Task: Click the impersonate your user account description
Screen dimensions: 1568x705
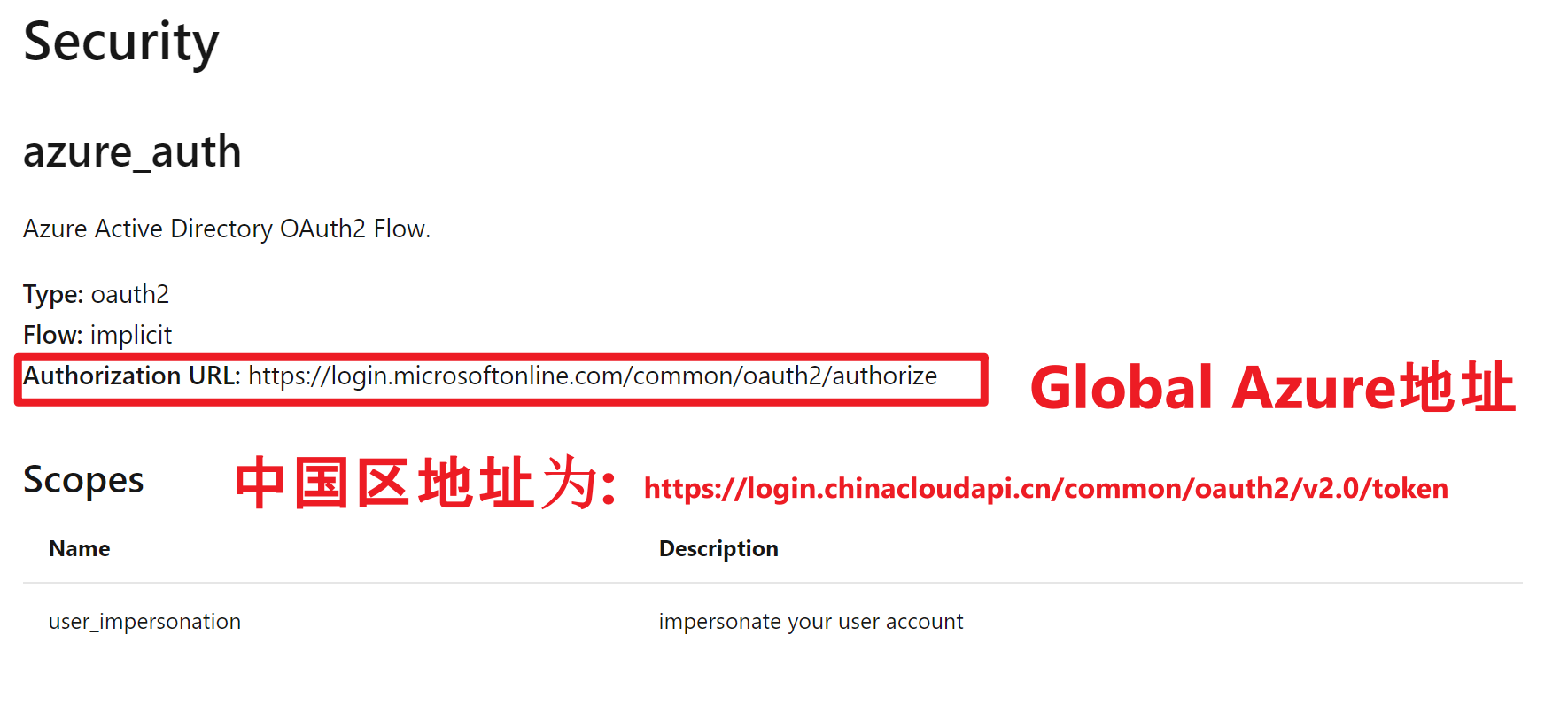Action: point(811,622)
